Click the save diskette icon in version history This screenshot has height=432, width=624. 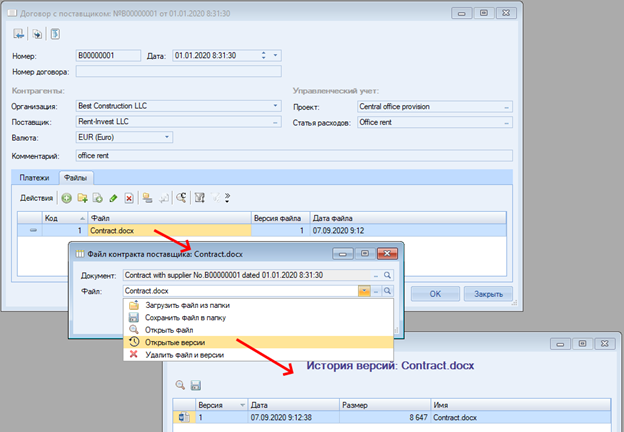click(195, 385)
